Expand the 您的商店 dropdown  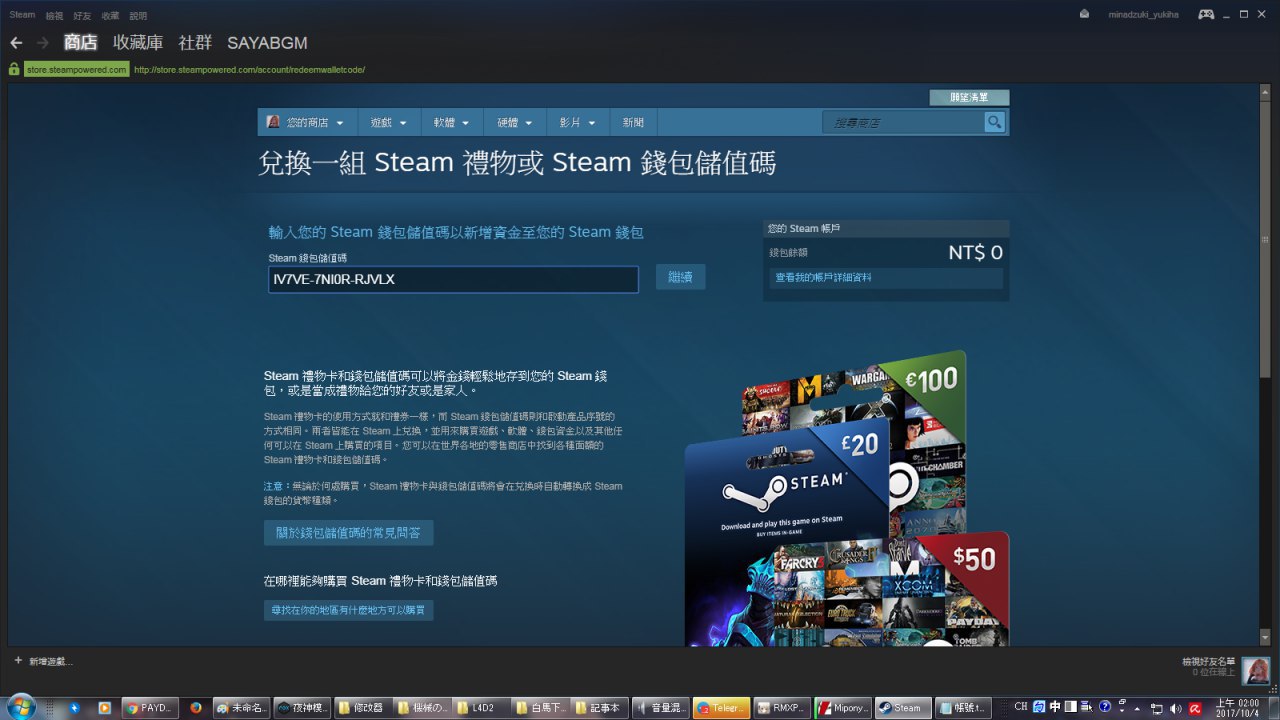tap(306, 123)
